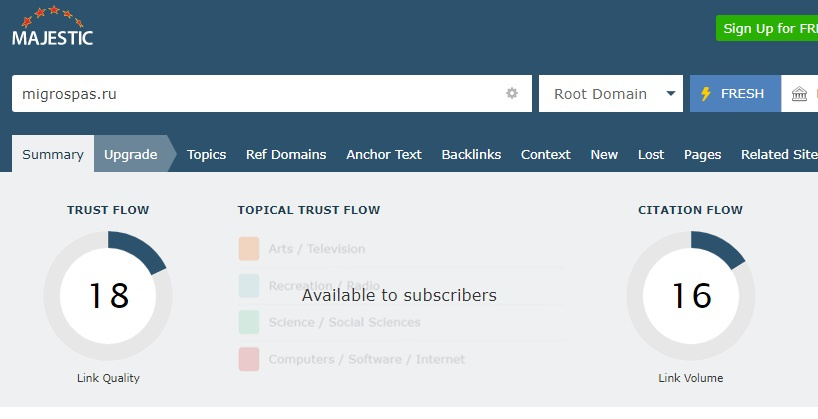Open the Topics tab
The width and height of the screenshot is (818, 419).
click(x=207, y=154)
